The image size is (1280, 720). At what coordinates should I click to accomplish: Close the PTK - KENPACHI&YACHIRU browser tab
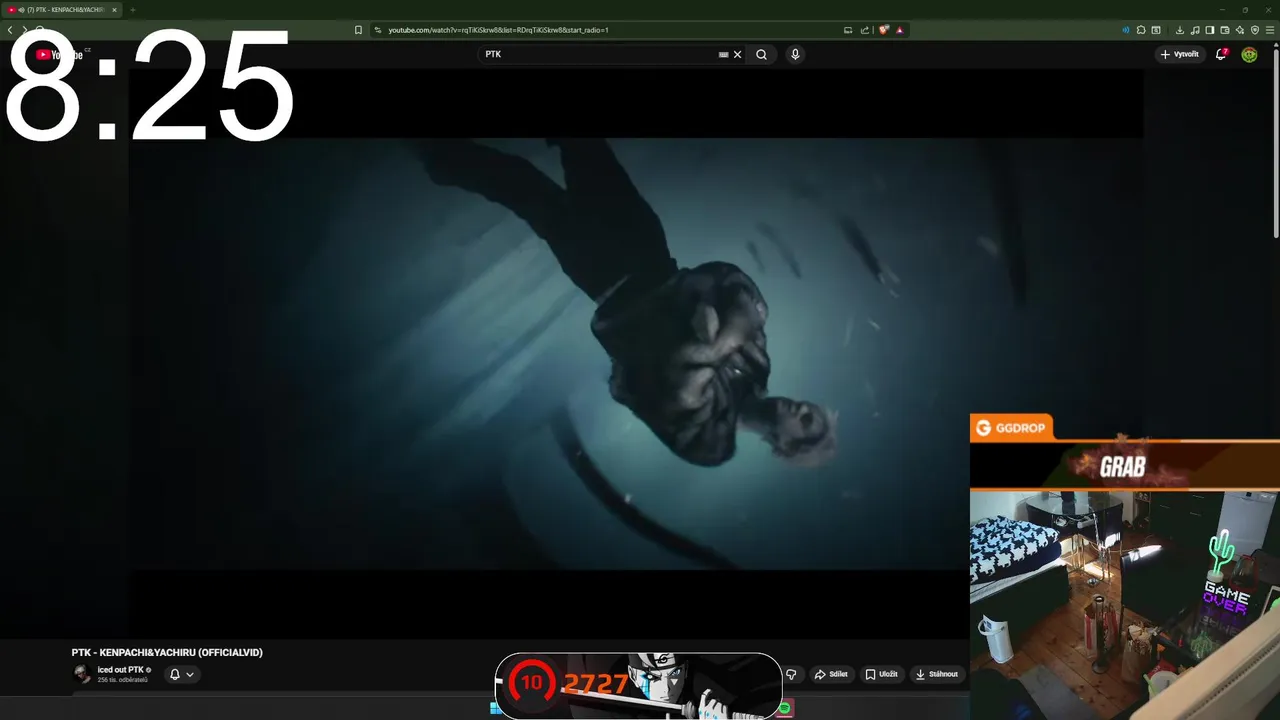pos(114,10)
